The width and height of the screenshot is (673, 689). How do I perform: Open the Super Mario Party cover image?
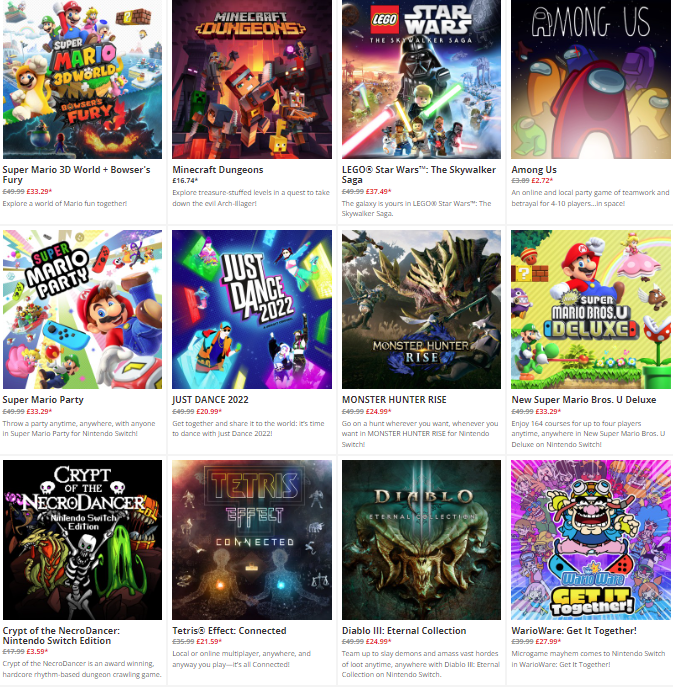pyautogui.click(x=82, y=309)
